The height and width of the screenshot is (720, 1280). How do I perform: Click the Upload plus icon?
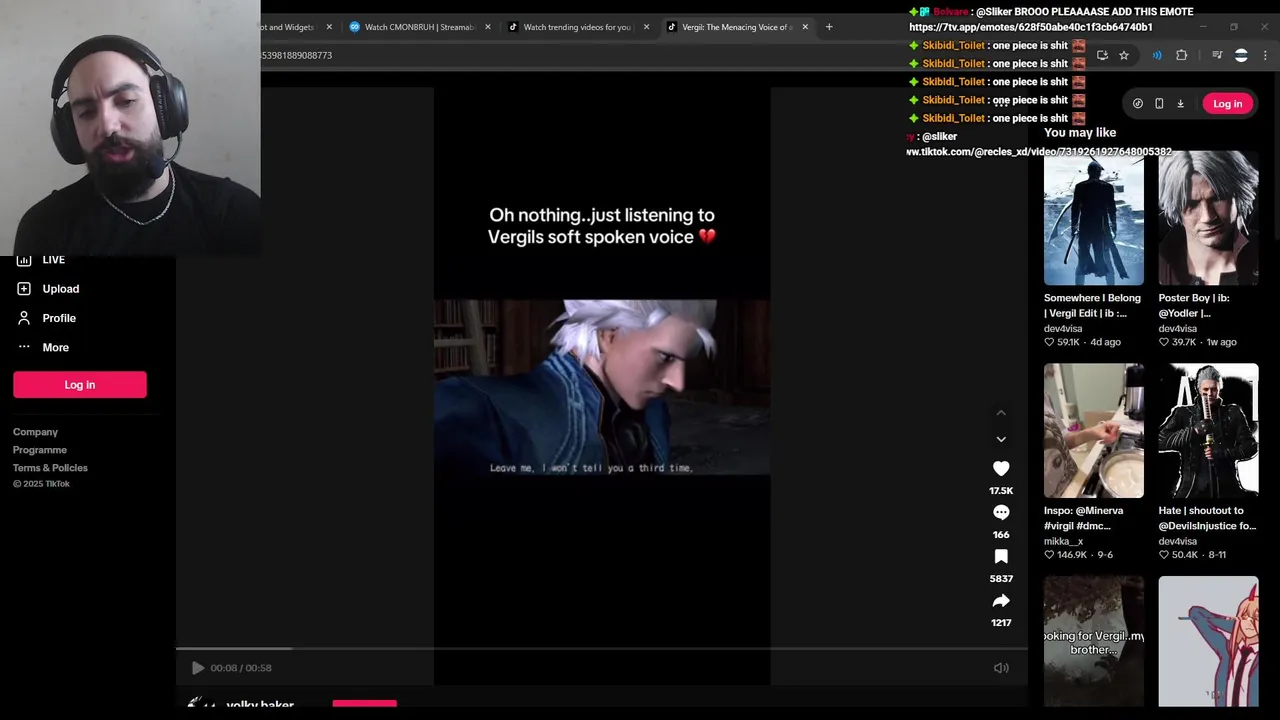coord(24,289)
